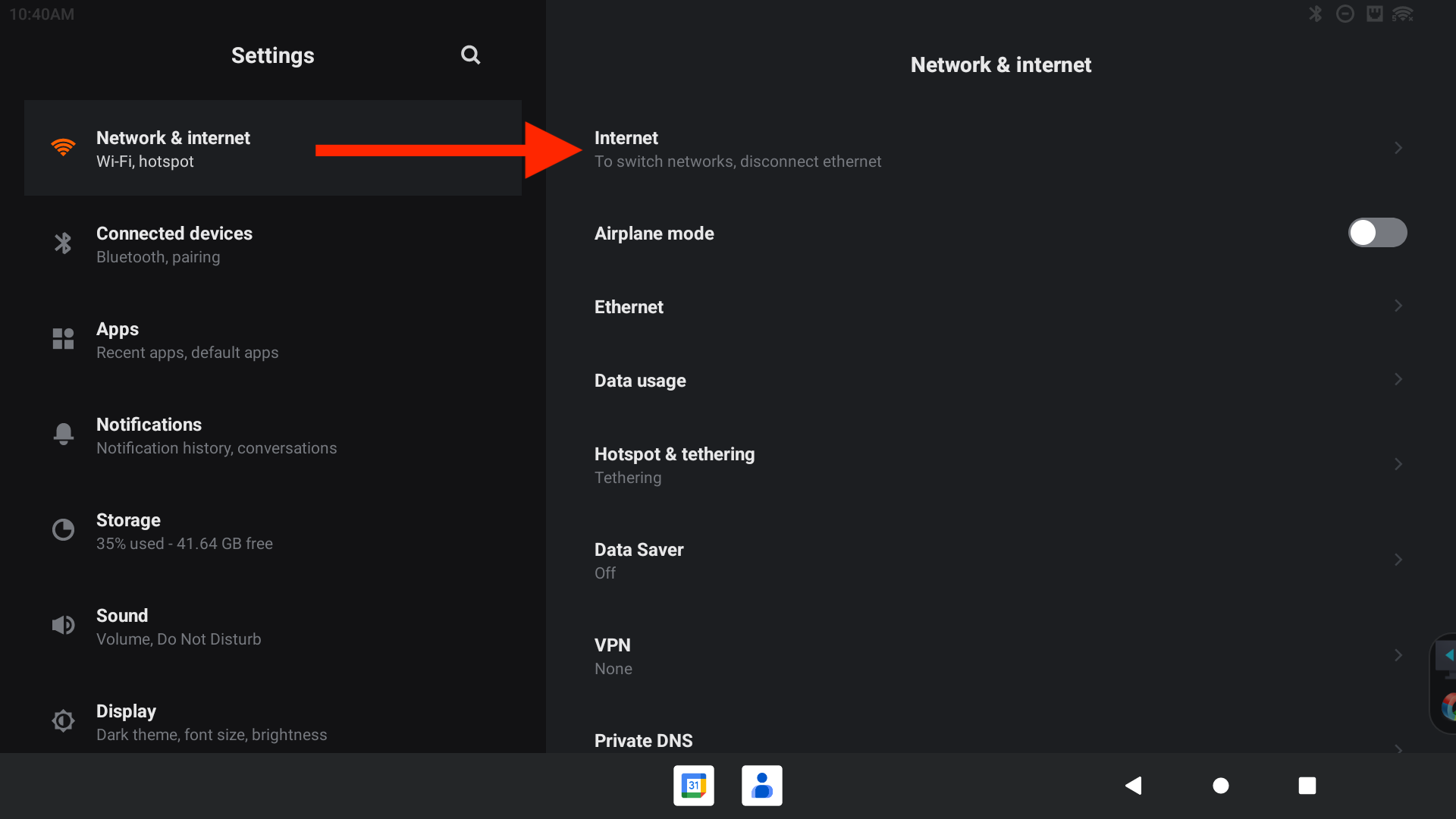This screenshot has width=1456, height=819.
Task: Click the Apps grid icon
Action: point(63,339)
